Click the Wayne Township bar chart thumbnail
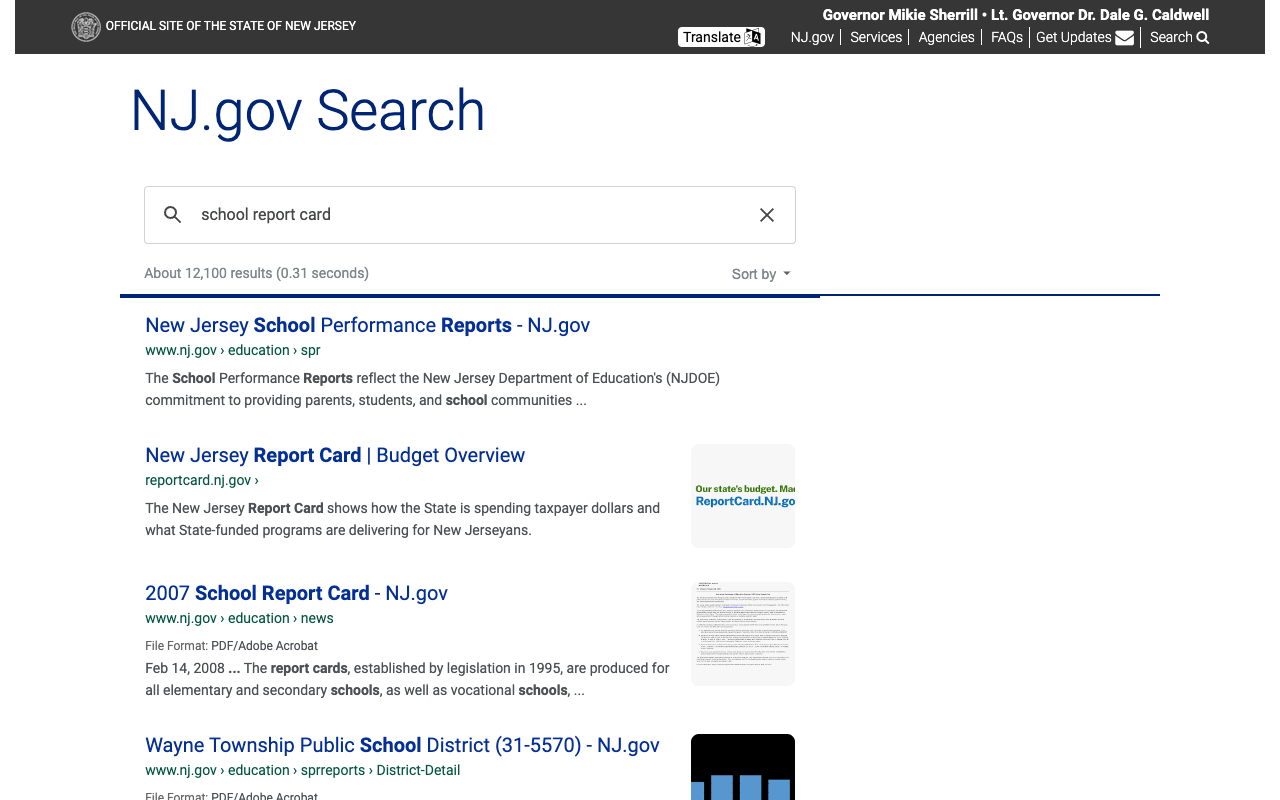 click(743, 767)
